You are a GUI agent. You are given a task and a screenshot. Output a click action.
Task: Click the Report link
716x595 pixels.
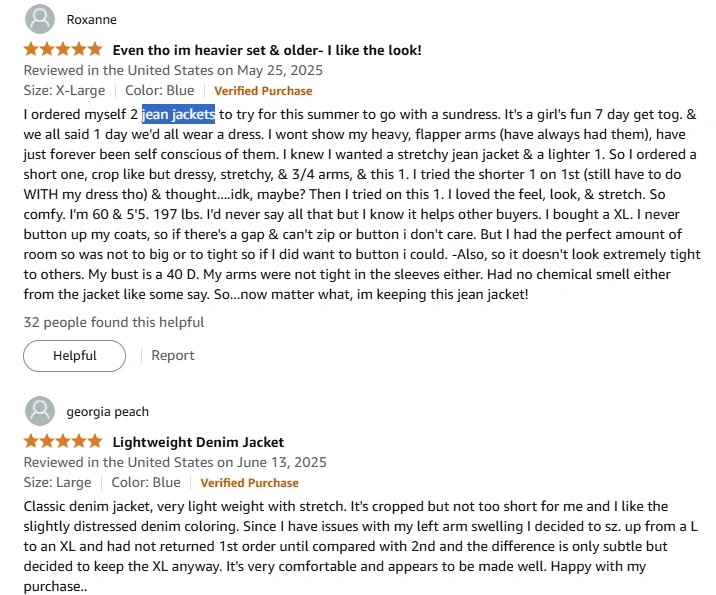173,355
